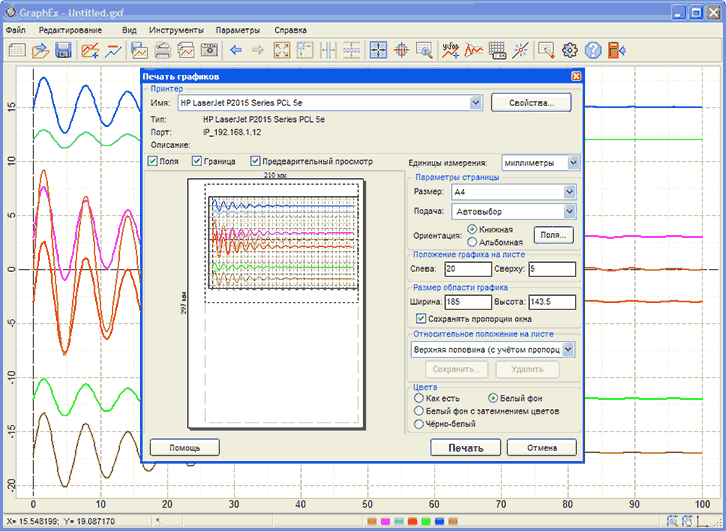Image resolution: width=726 pixels, height=531 pixels.
Task: Click the settings gear toolbar icon
Action: point(571,50)
